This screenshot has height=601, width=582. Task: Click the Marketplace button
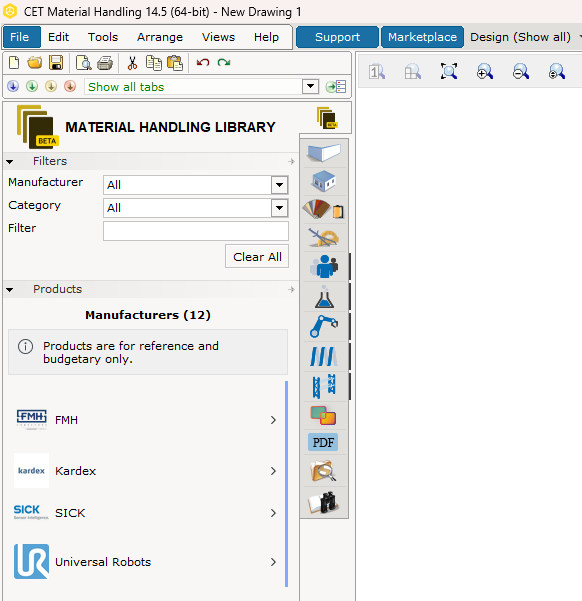point(422,37)
